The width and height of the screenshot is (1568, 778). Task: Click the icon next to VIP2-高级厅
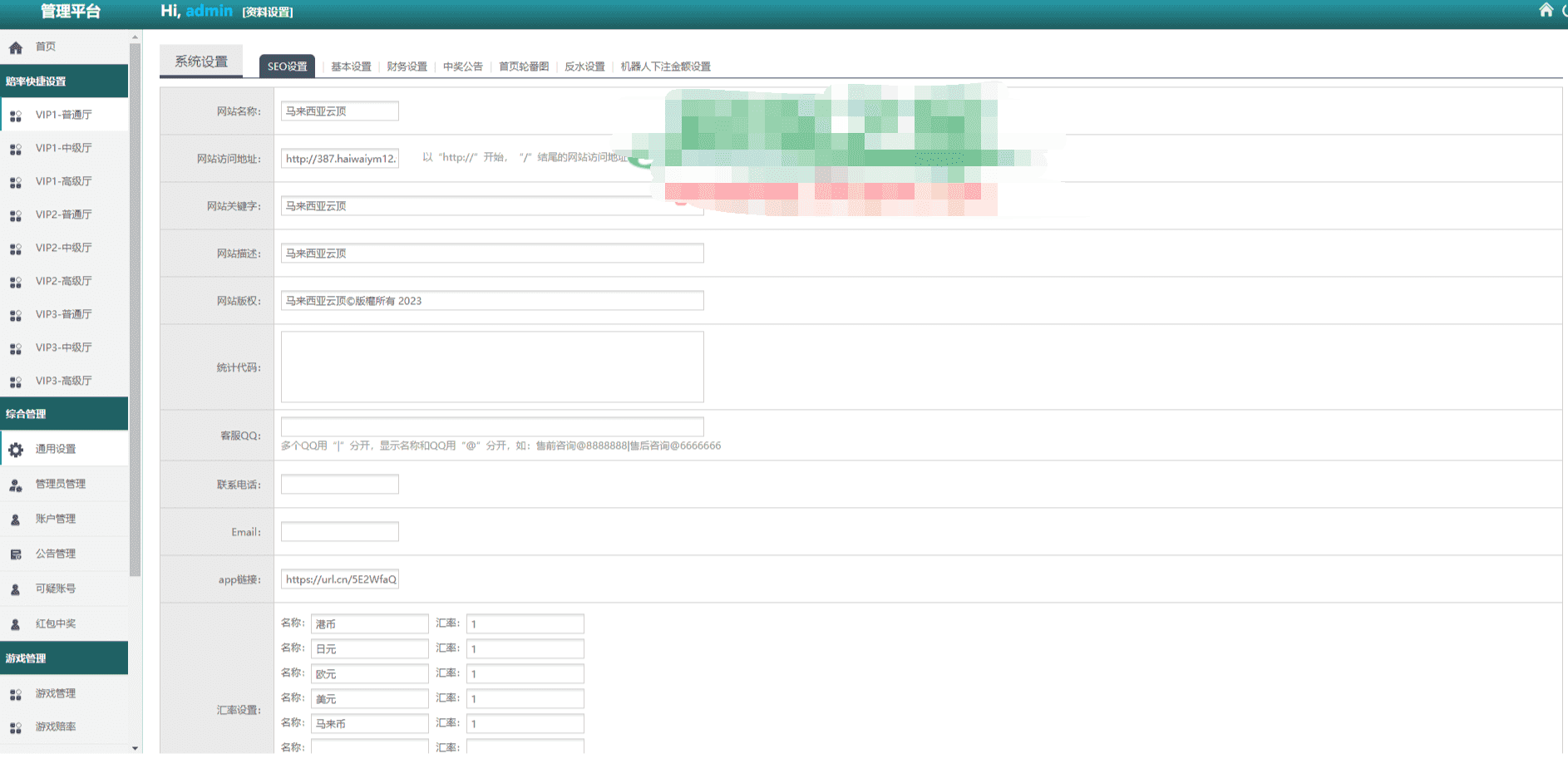[16, 282]
